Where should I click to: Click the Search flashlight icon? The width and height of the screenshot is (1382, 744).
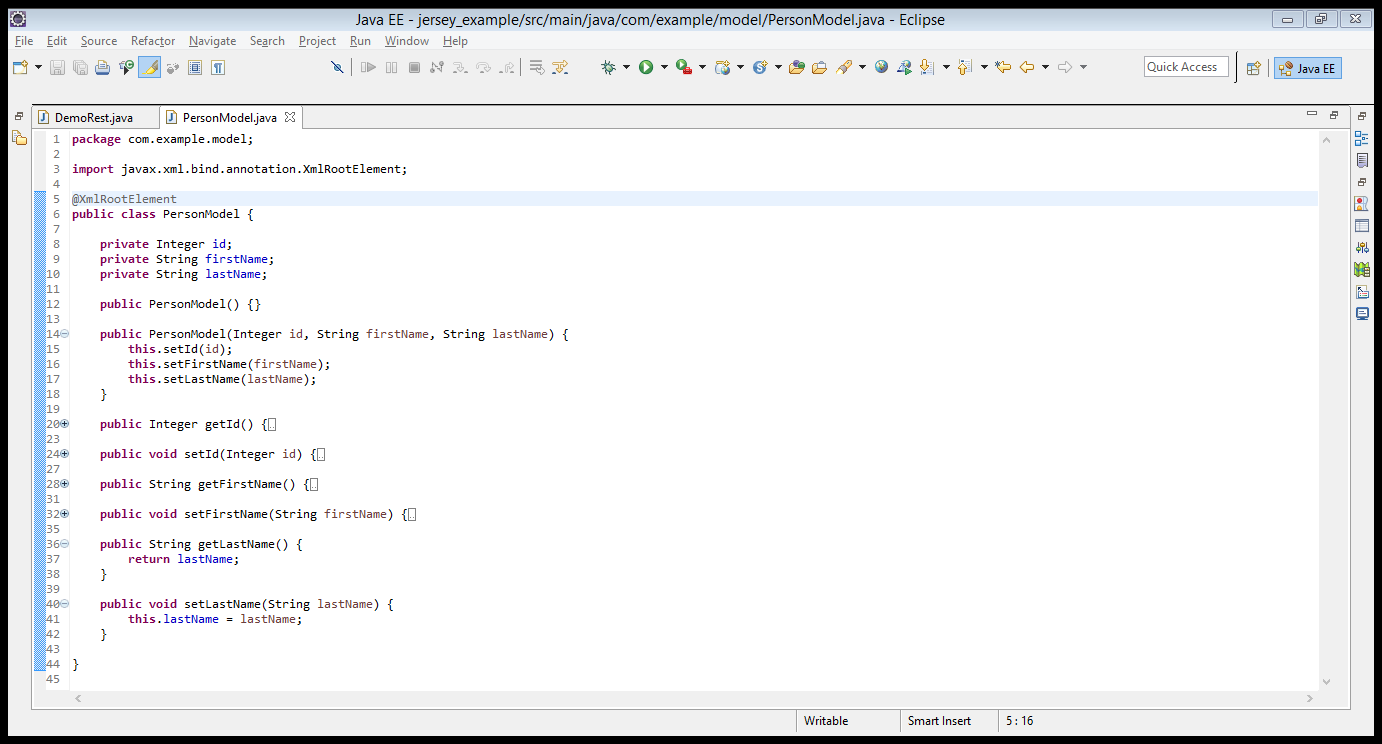844,67
